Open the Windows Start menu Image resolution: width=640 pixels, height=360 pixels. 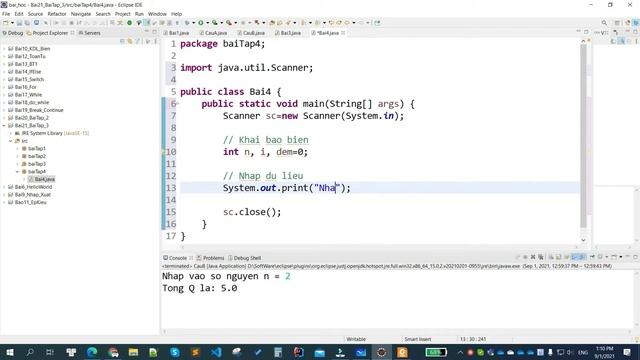[x=9, y=352]
